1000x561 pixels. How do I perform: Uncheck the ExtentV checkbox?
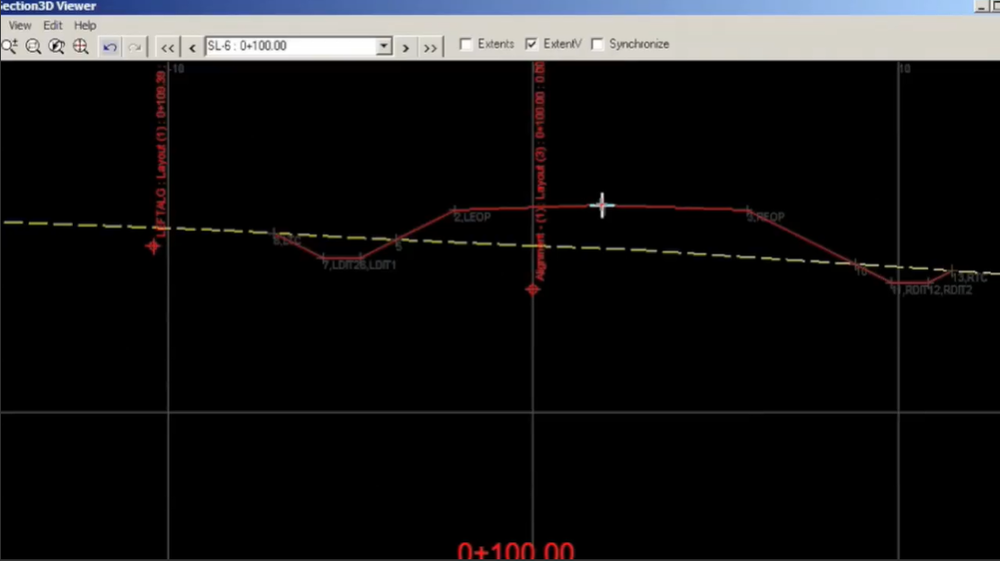[x=531, y=44]
